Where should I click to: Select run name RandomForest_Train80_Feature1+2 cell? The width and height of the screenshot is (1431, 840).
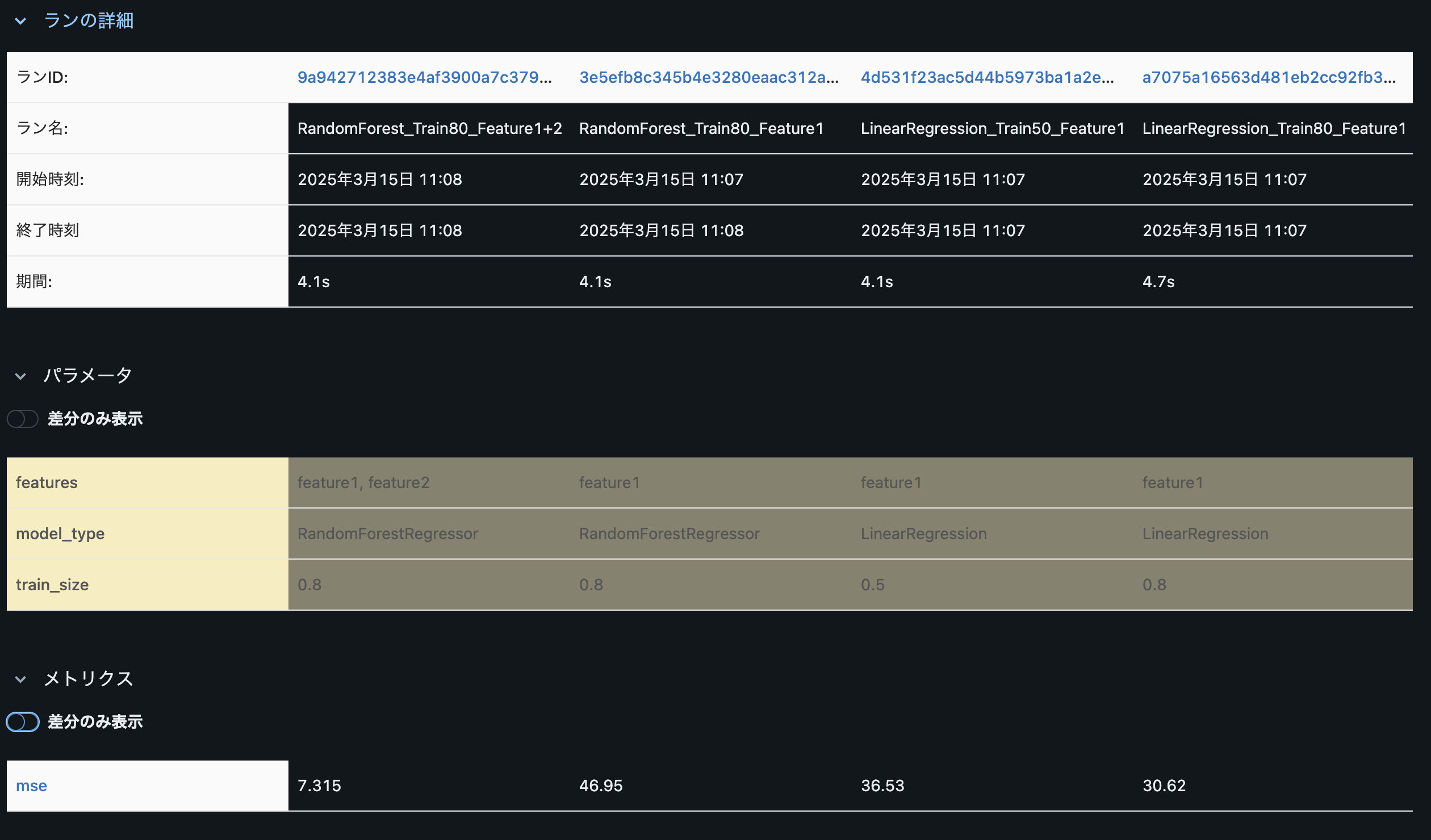click(x=429, y=128)
